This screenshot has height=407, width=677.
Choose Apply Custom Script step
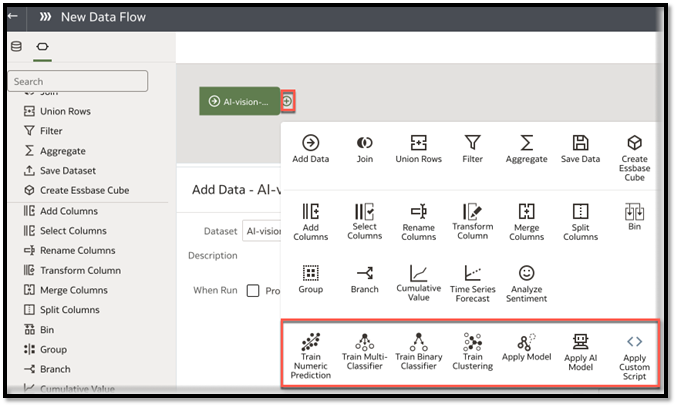click(x=634, y=357)
